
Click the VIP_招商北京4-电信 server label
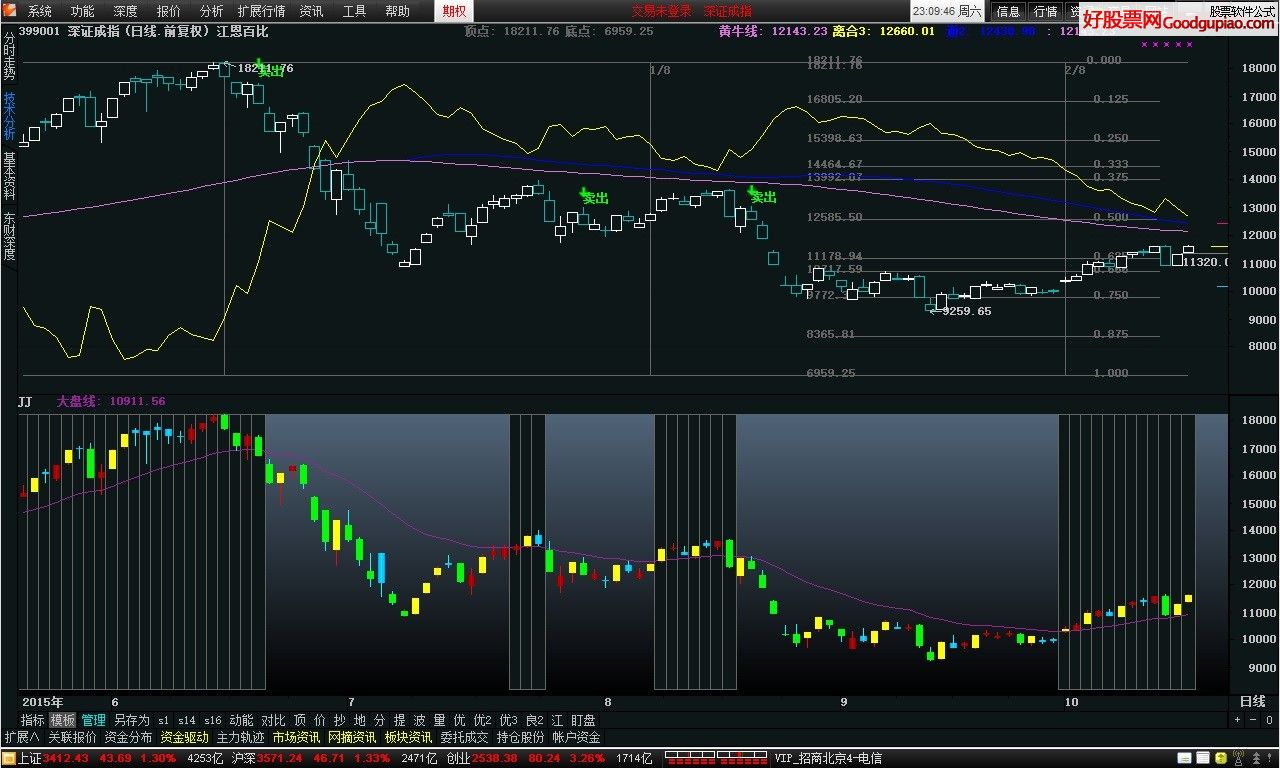tap(827, 759)
